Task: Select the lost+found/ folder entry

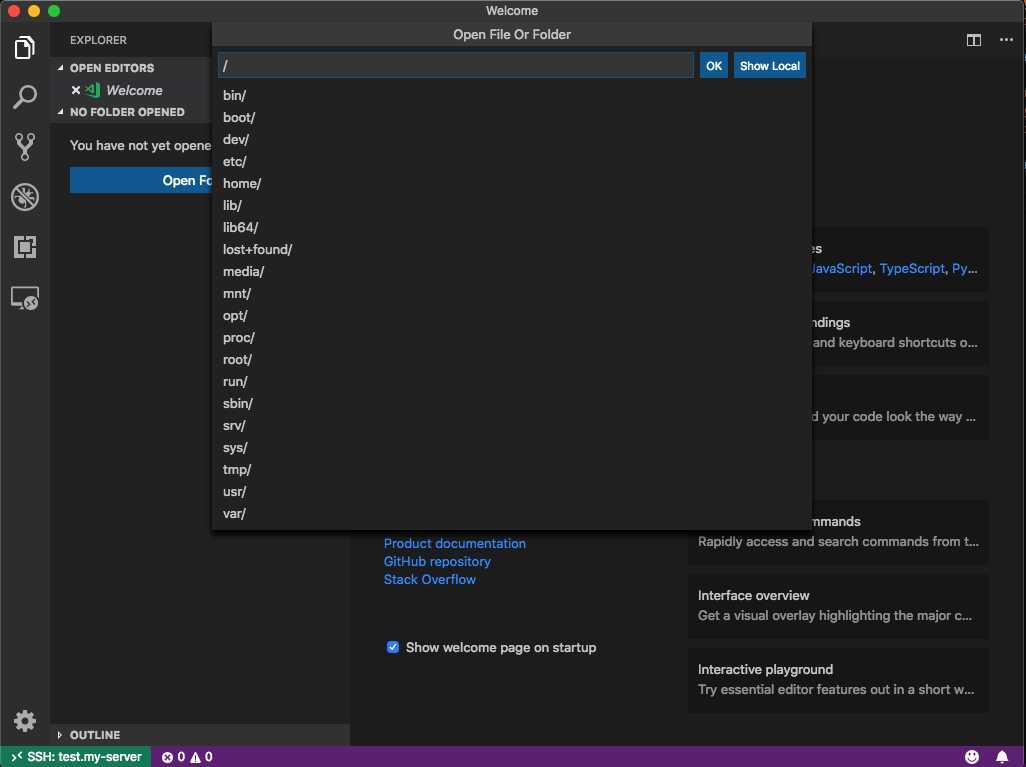Action: tap(512, 249)
